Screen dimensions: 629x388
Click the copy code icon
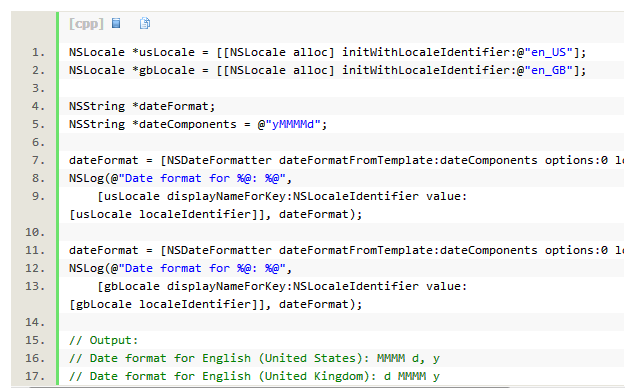(145, 23)
